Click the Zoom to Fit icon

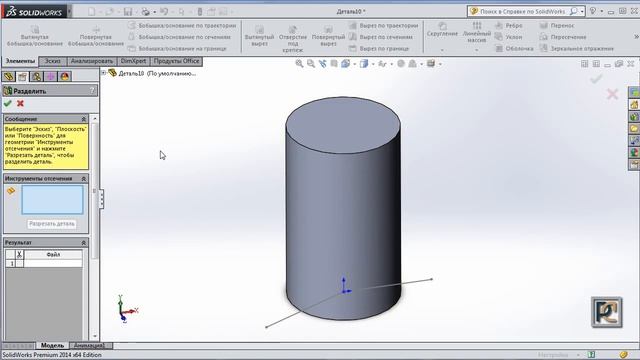[x=299, y=64]
